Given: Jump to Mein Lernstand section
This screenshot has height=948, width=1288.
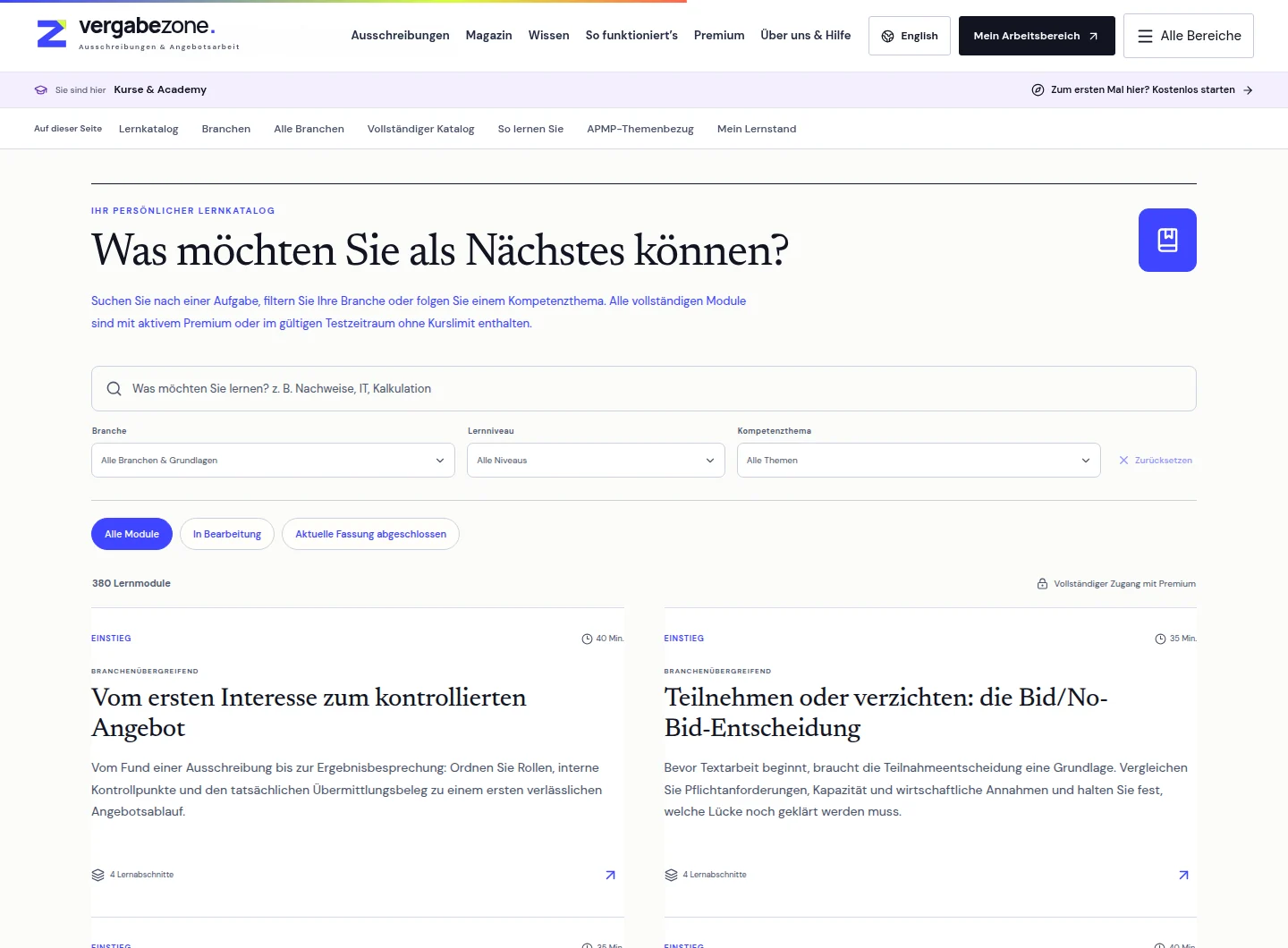Looking at the screenshot, I should [x=757, y=129].
